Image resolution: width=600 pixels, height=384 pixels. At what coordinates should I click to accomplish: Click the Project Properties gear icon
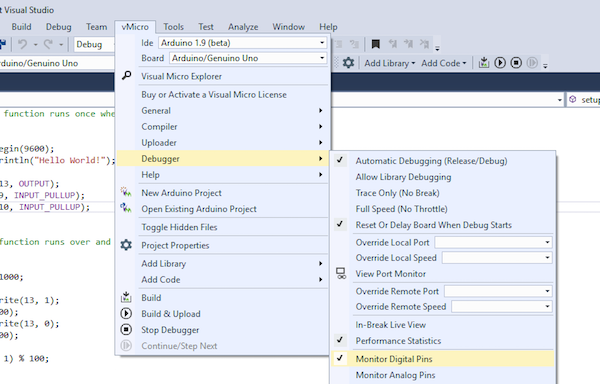[126, 245]
